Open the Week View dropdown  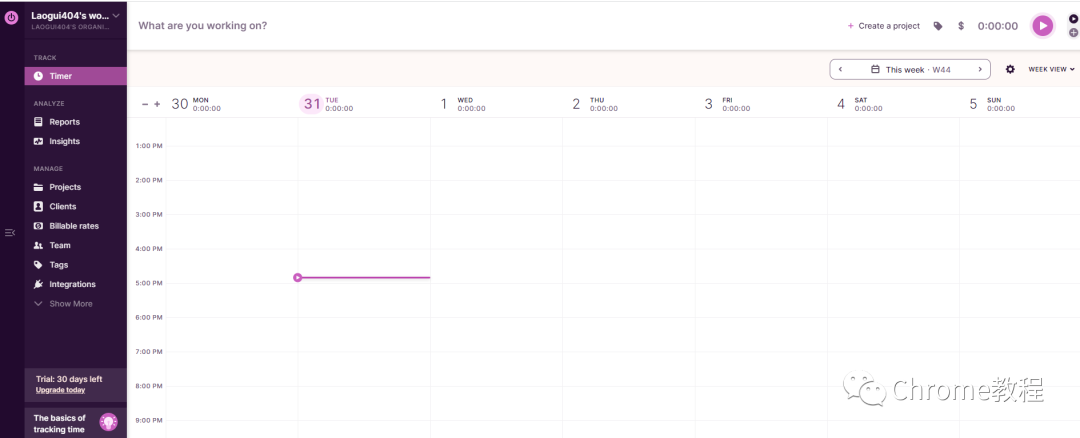[x=1051, y=70]
